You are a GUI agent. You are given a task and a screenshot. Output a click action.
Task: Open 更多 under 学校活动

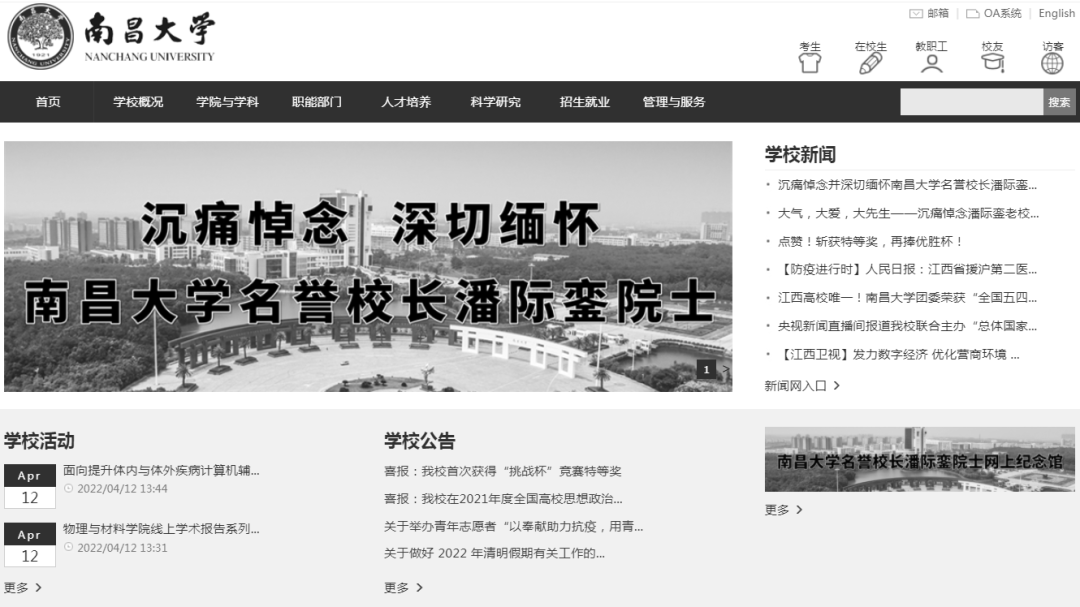click(x=23, y=588)
